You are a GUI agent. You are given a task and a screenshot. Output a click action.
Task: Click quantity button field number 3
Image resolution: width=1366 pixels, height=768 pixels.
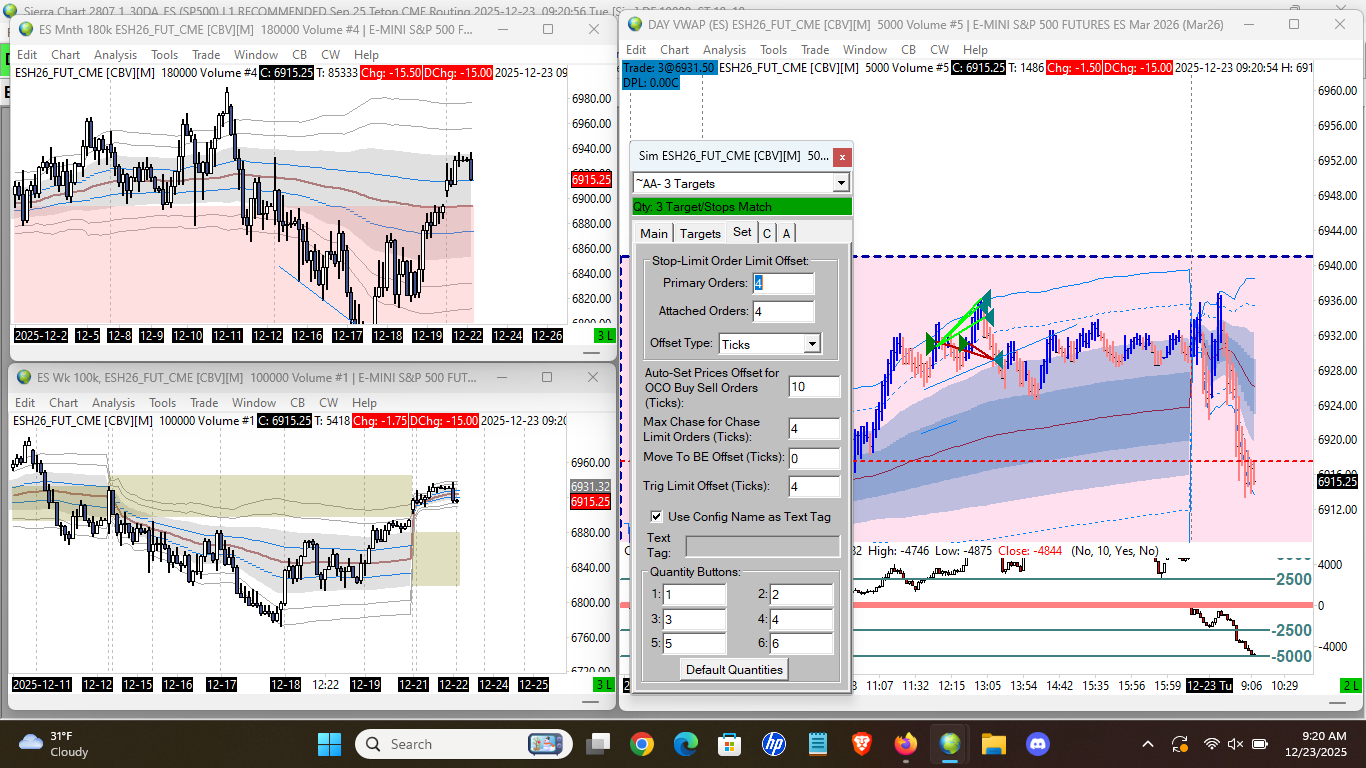click(x=694, y=620)
